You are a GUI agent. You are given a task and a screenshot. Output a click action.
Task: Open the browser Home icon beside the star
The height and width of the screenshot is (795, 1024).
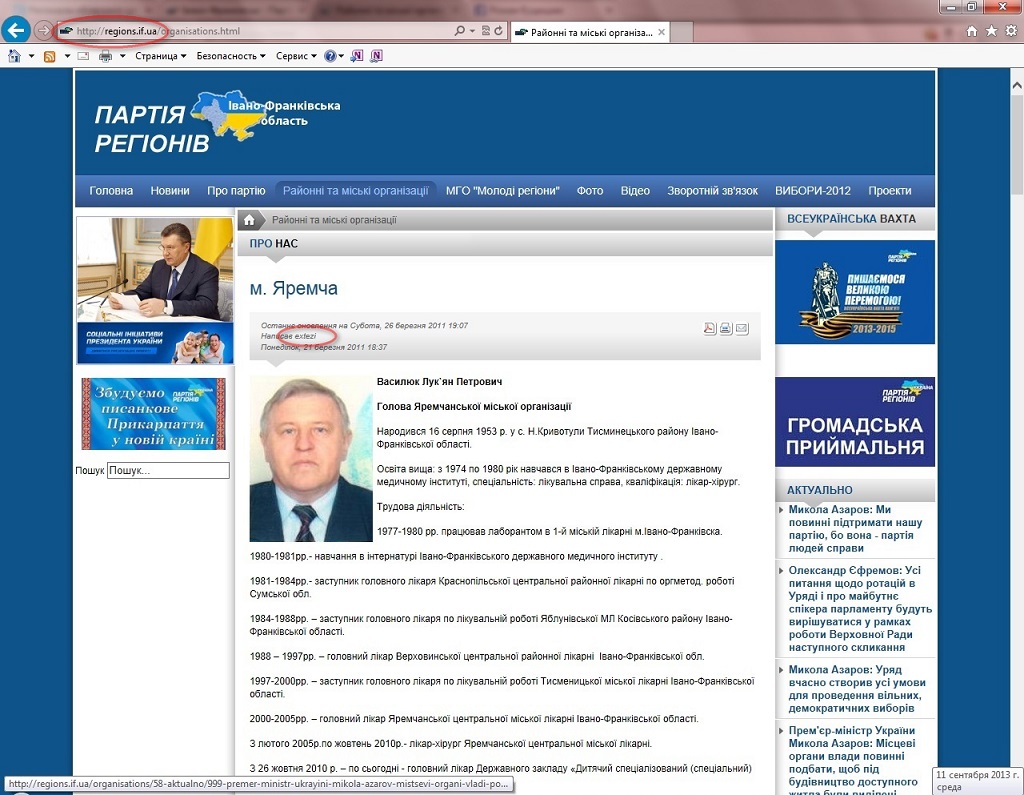click(x=972, y=31)
